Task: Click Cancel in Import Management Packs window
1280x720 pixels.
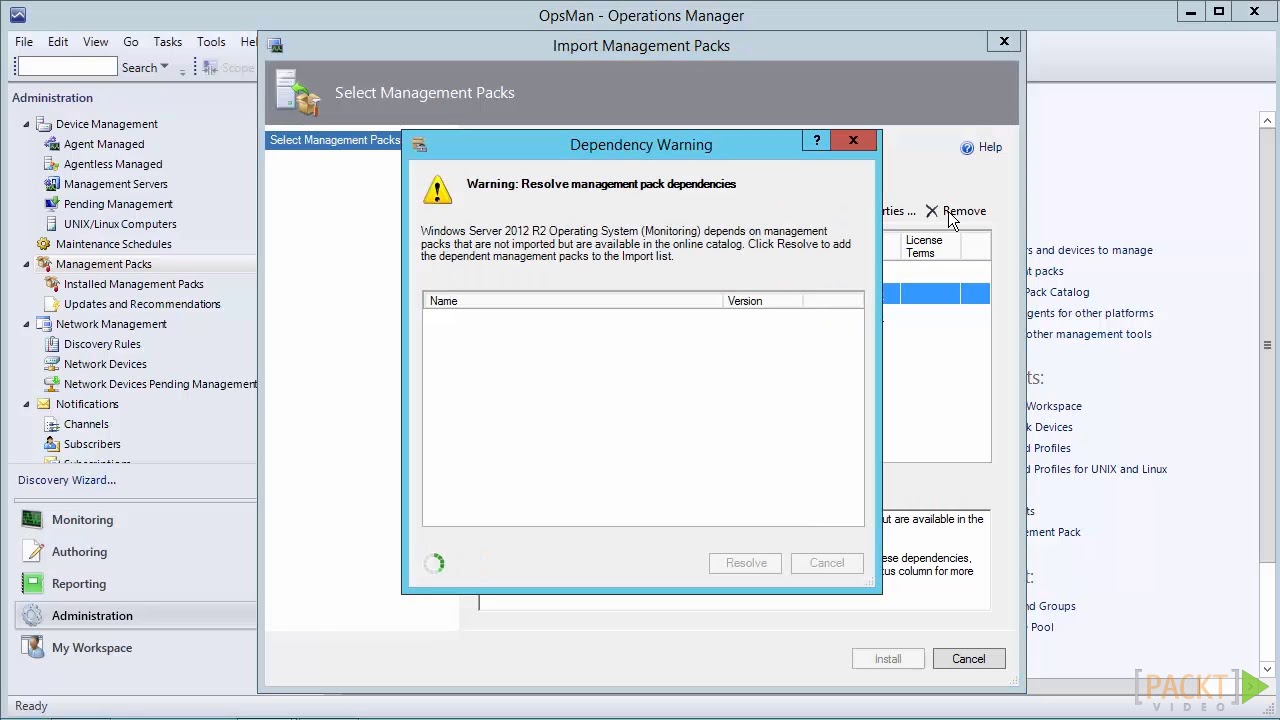Action: (x=969, y=659)
